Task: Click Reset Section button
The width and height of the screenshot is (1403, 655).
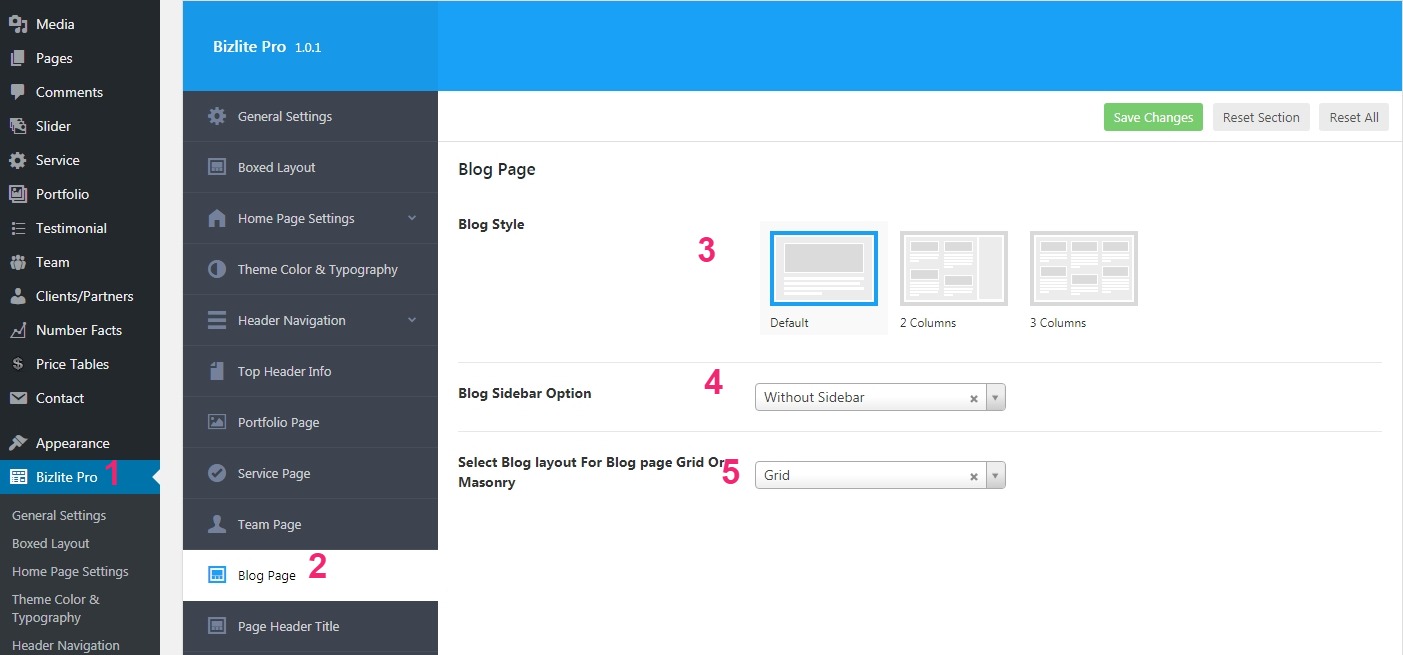Action: point(1261,117)
